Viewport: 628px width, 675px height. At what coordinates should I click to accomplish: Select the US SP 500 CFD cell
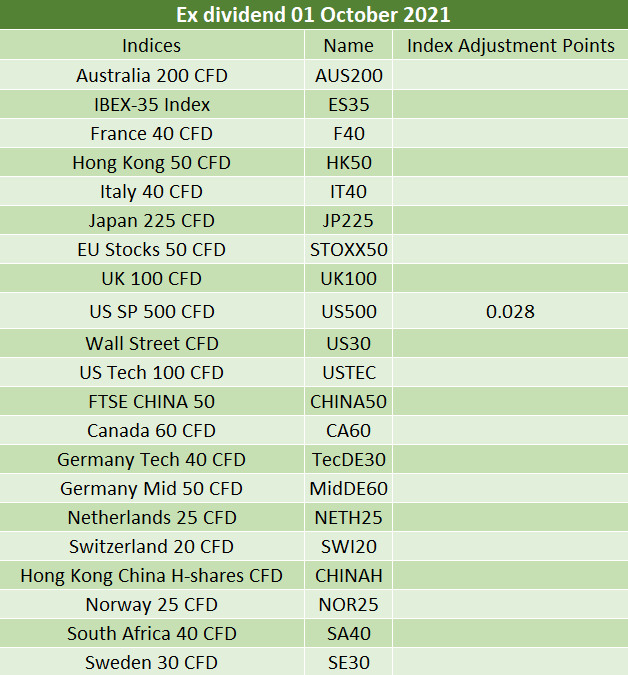pyautogui.click(x=152, y=311)
